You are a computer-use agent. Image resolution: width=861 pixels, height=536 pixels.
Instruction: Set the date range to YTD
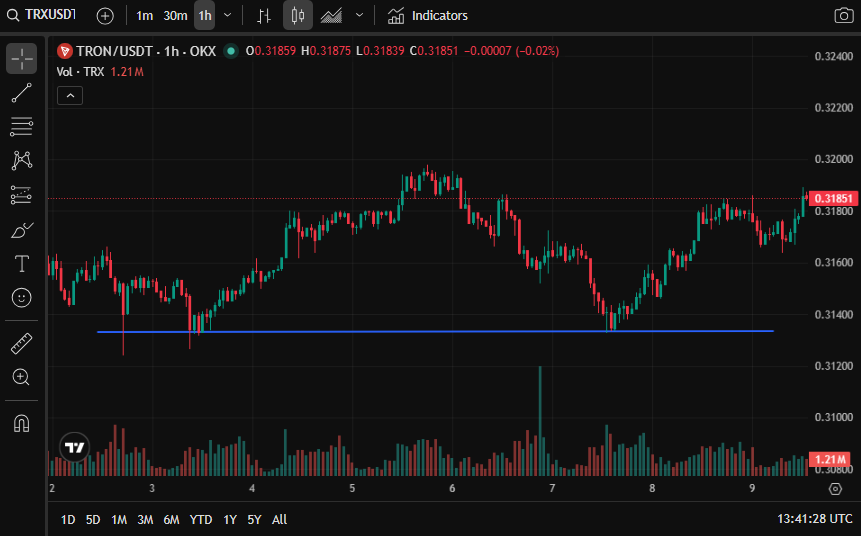click(201, 520)
